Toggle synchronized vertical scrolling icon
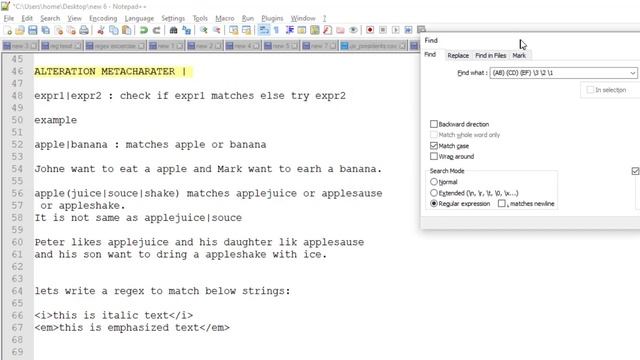This screenshot has width=640, height=360. pos(233,30)
